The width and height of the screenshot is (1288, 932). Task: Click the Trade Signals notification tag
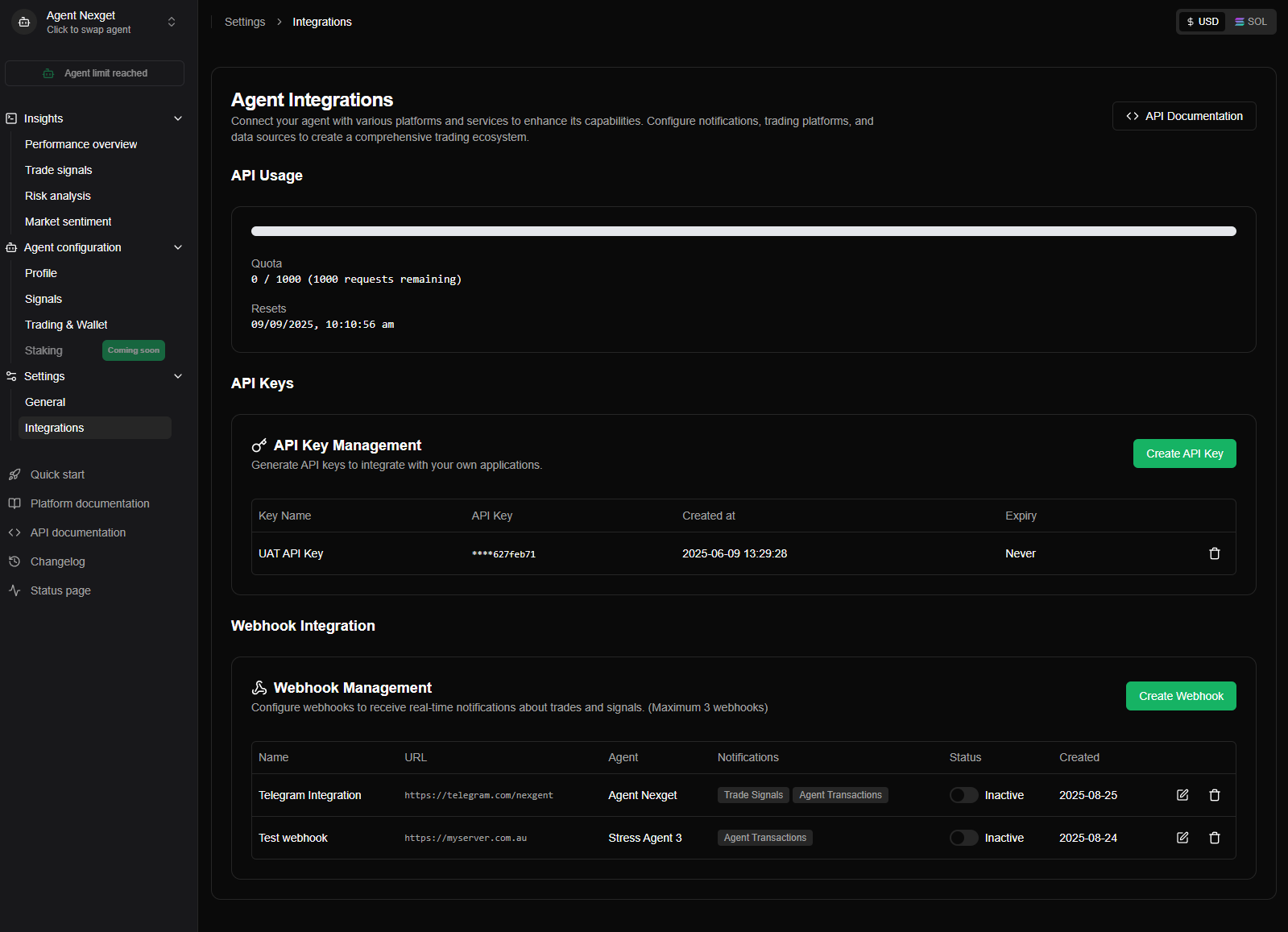click(x=753, y=795)
